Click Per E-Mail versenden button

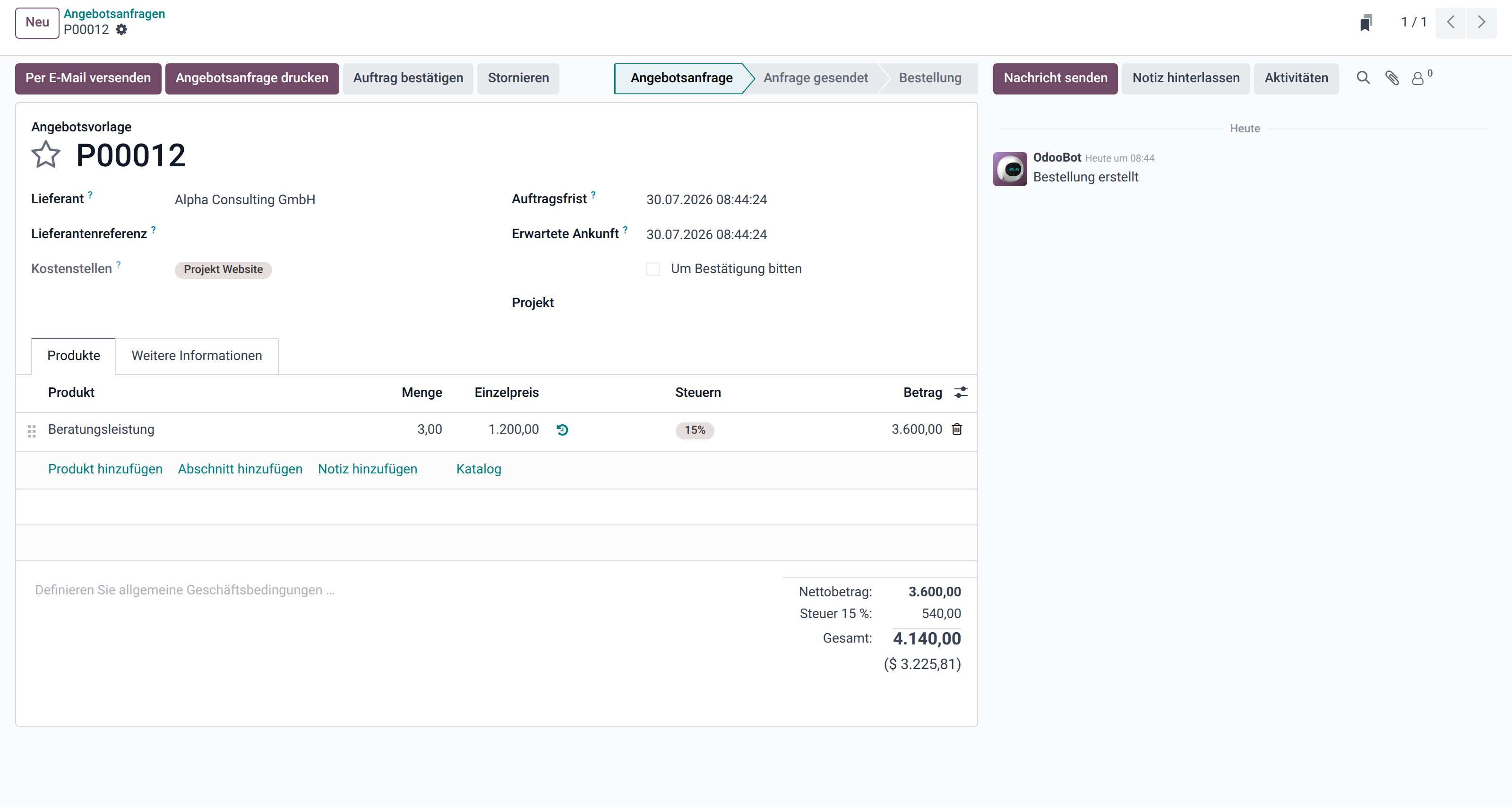pyautogui.click(x=88, y=78)
